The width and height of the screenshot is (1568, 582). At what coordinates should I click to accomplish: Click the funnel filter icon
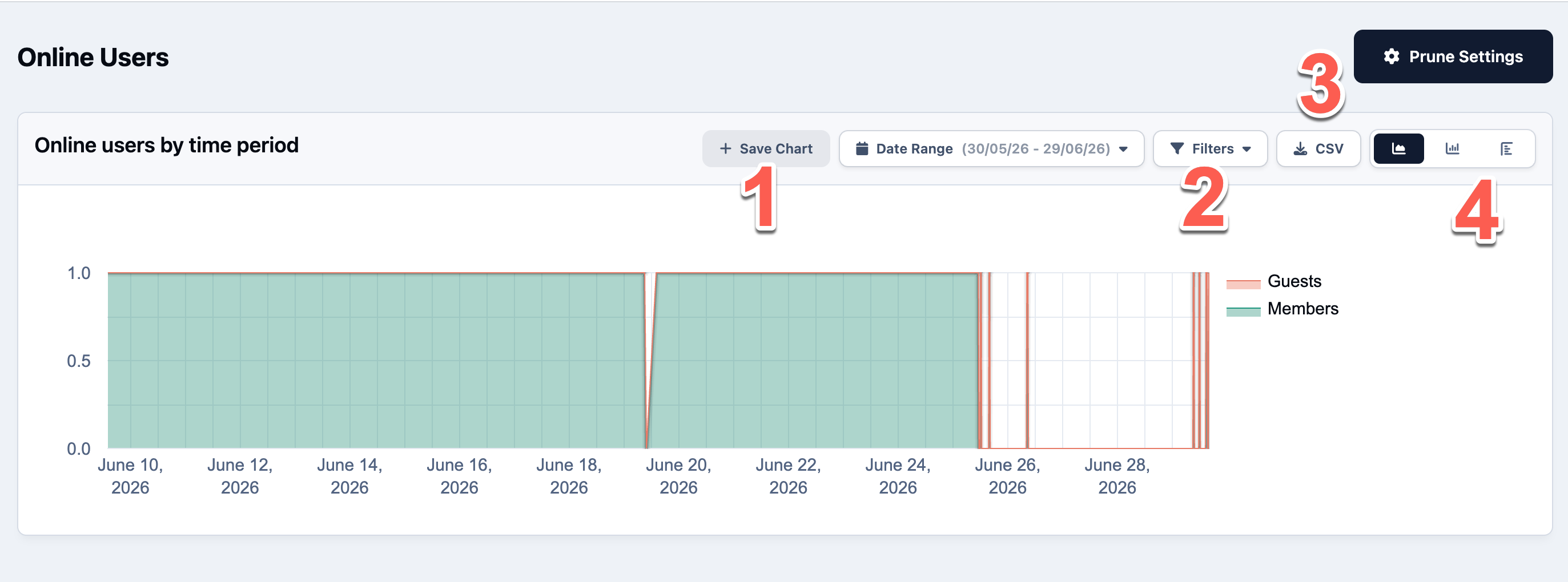point(1177,148)
